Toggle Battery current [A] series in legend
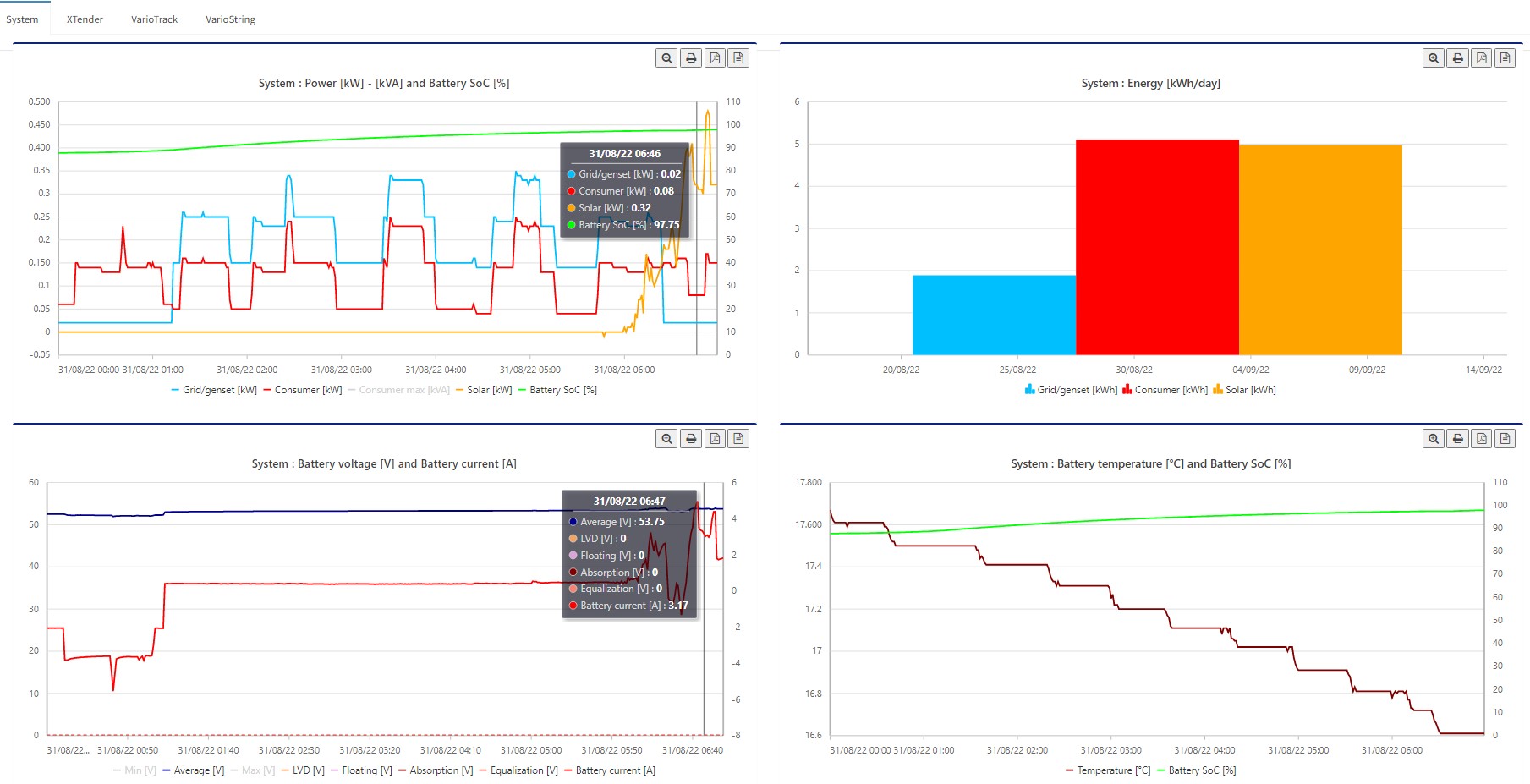1530x784 pixels. pyautogui.click(x=610, y=770)
